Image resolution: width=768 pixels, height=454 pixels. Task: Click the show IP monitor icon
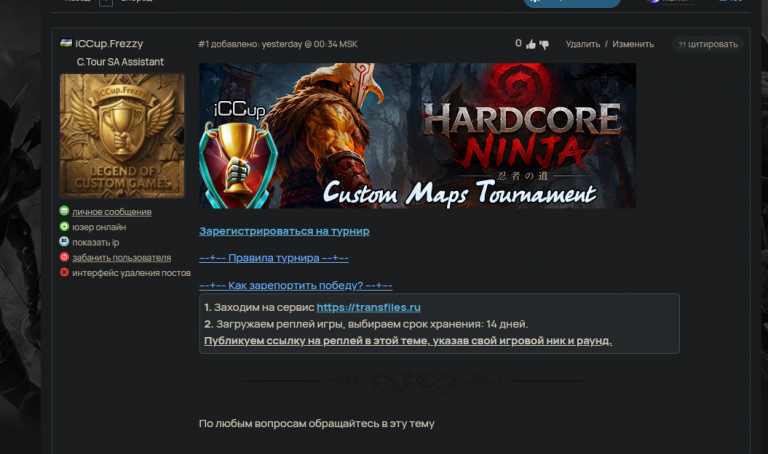click(x=64, y=241)
